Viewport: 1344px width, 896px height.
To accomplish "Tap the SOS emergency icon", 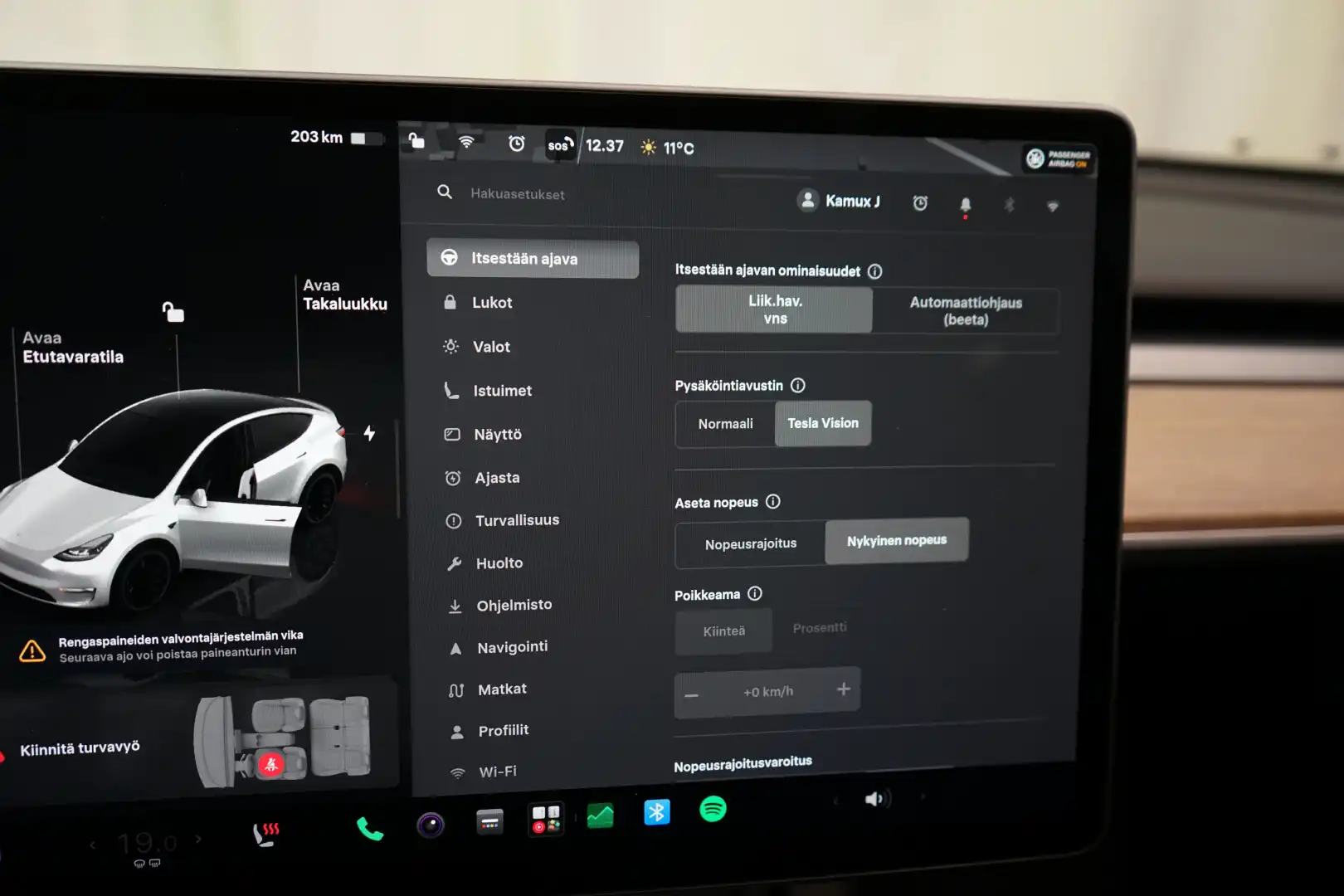I will point(560,144).
